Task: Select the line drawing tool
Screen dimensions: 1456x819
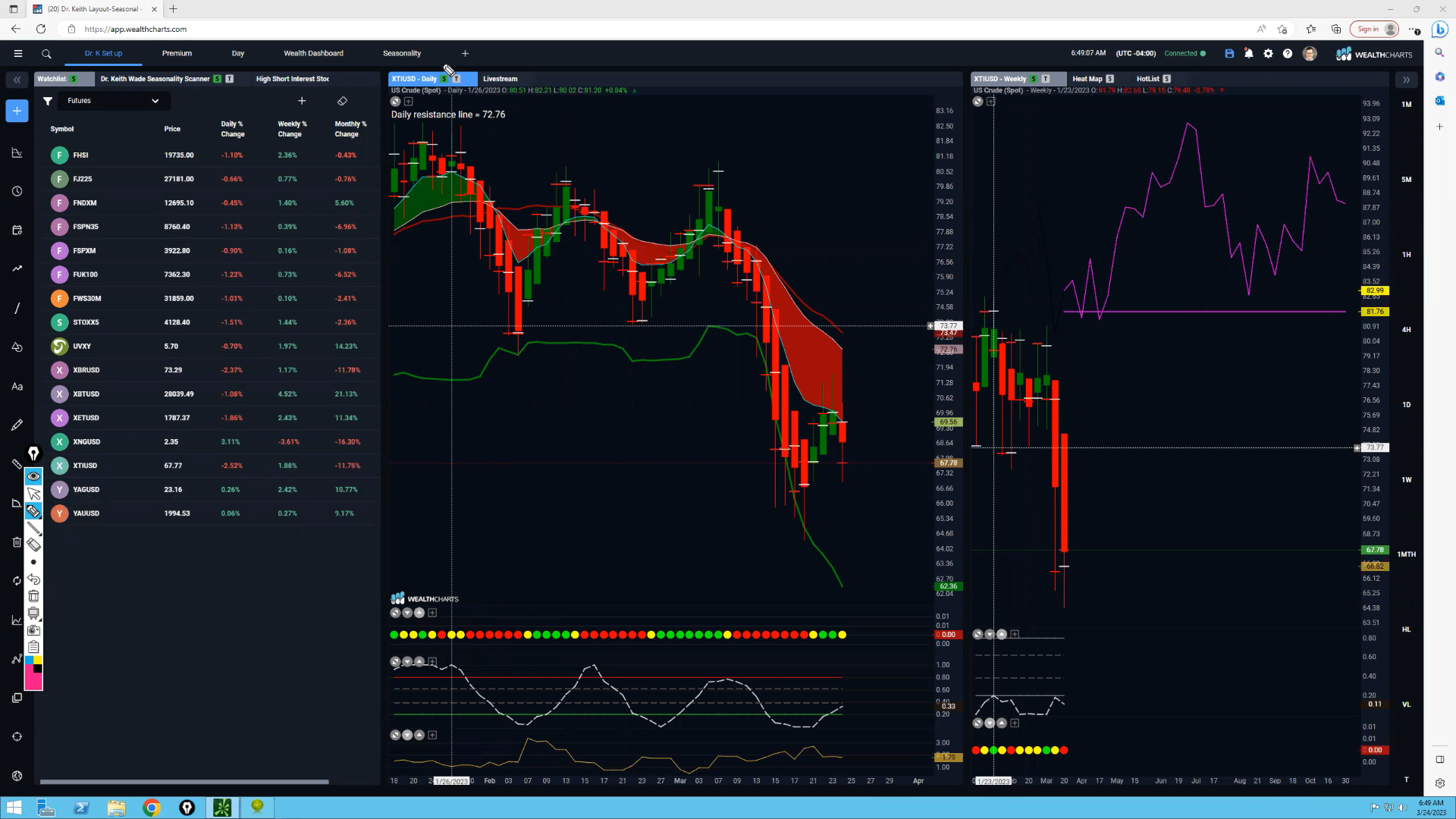Action: [x=17, y=308]
